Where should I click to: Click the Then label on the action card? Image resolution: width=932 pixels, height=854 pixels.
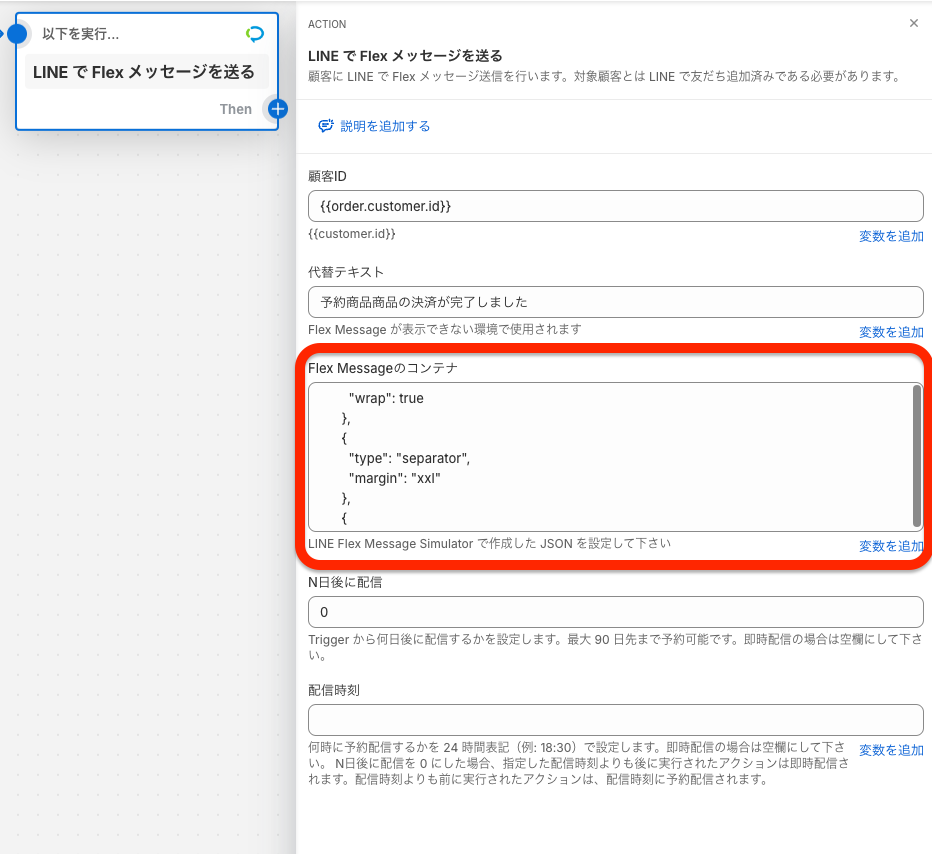[235, 109]
